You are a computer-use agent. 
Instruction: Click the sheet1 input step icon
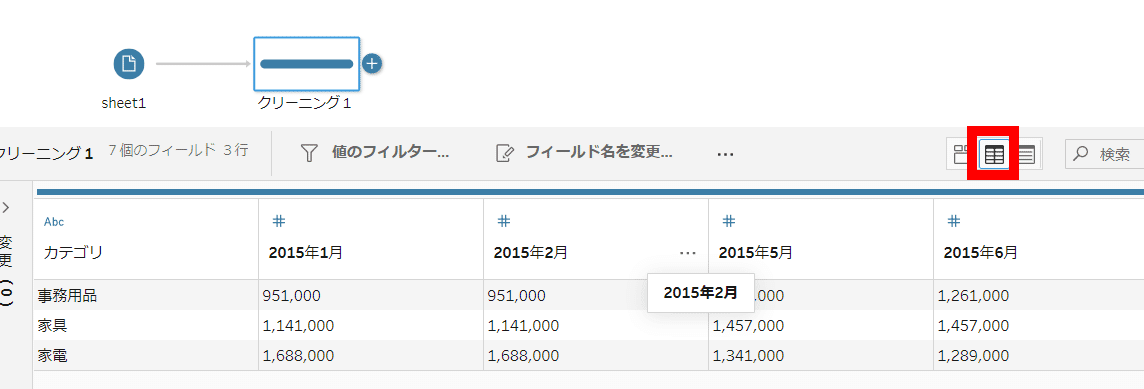pyautogui.click(x=128, y=63)
